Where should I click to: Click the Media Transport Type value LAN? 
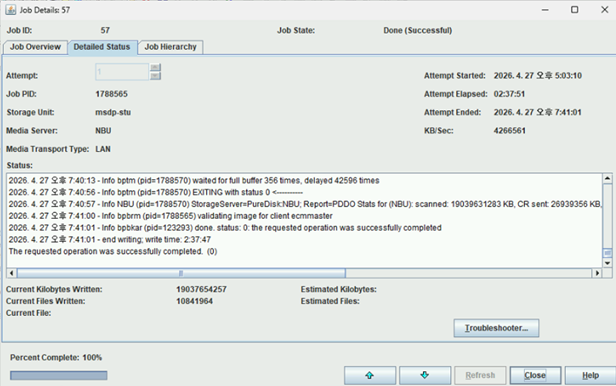(103, 149)
